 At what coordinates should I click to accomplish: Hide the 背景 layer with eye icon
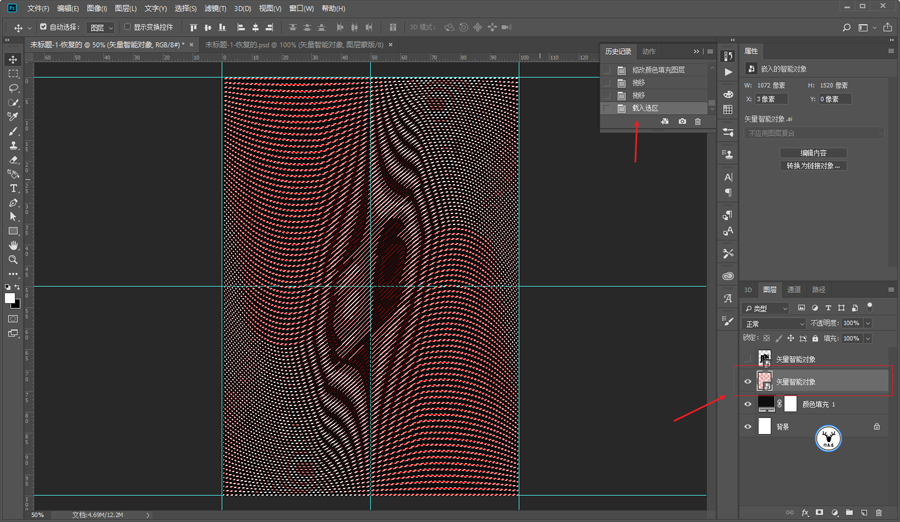(748, 427)
